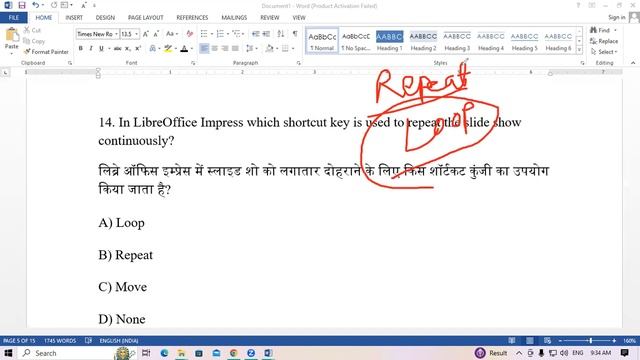
Task: Click the Cut scissors icon
Action: click(x=27, y=30)
